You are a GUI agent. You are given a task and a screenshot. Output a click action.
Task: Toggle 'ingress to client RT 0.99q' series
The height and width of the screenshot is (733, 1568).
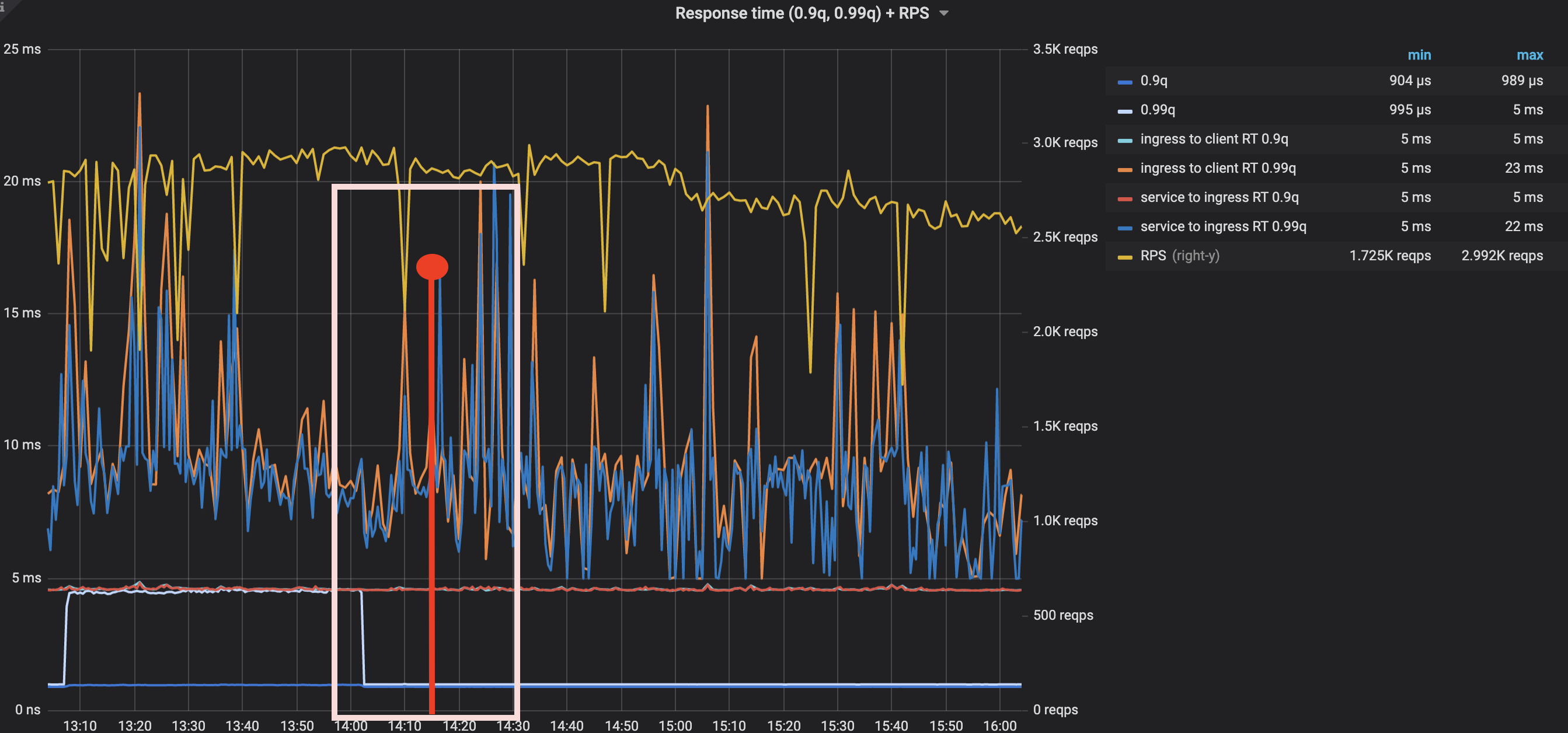click(1217, 169)
